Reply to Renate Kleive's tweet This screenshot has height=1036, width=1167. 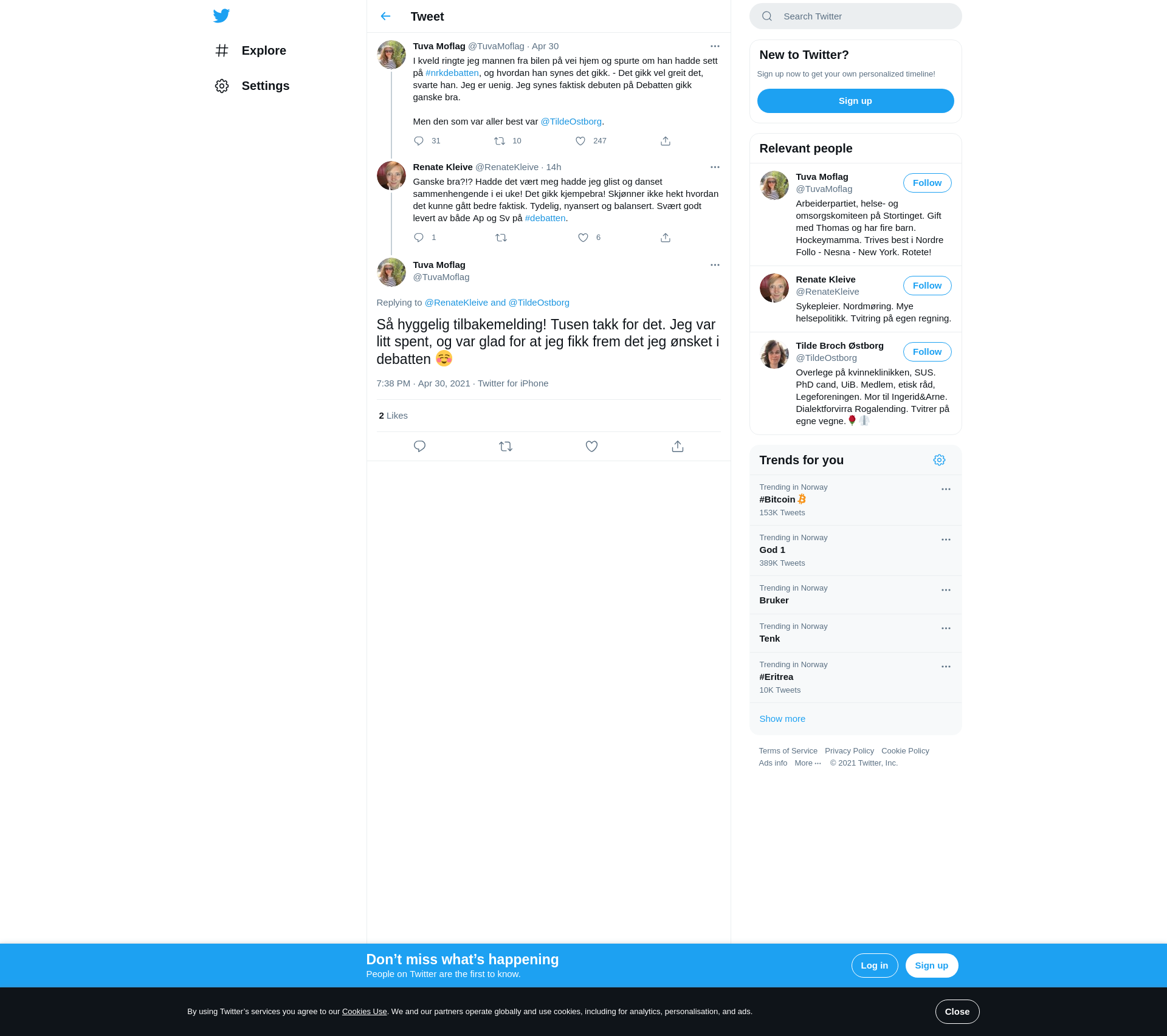click(419, 238)
